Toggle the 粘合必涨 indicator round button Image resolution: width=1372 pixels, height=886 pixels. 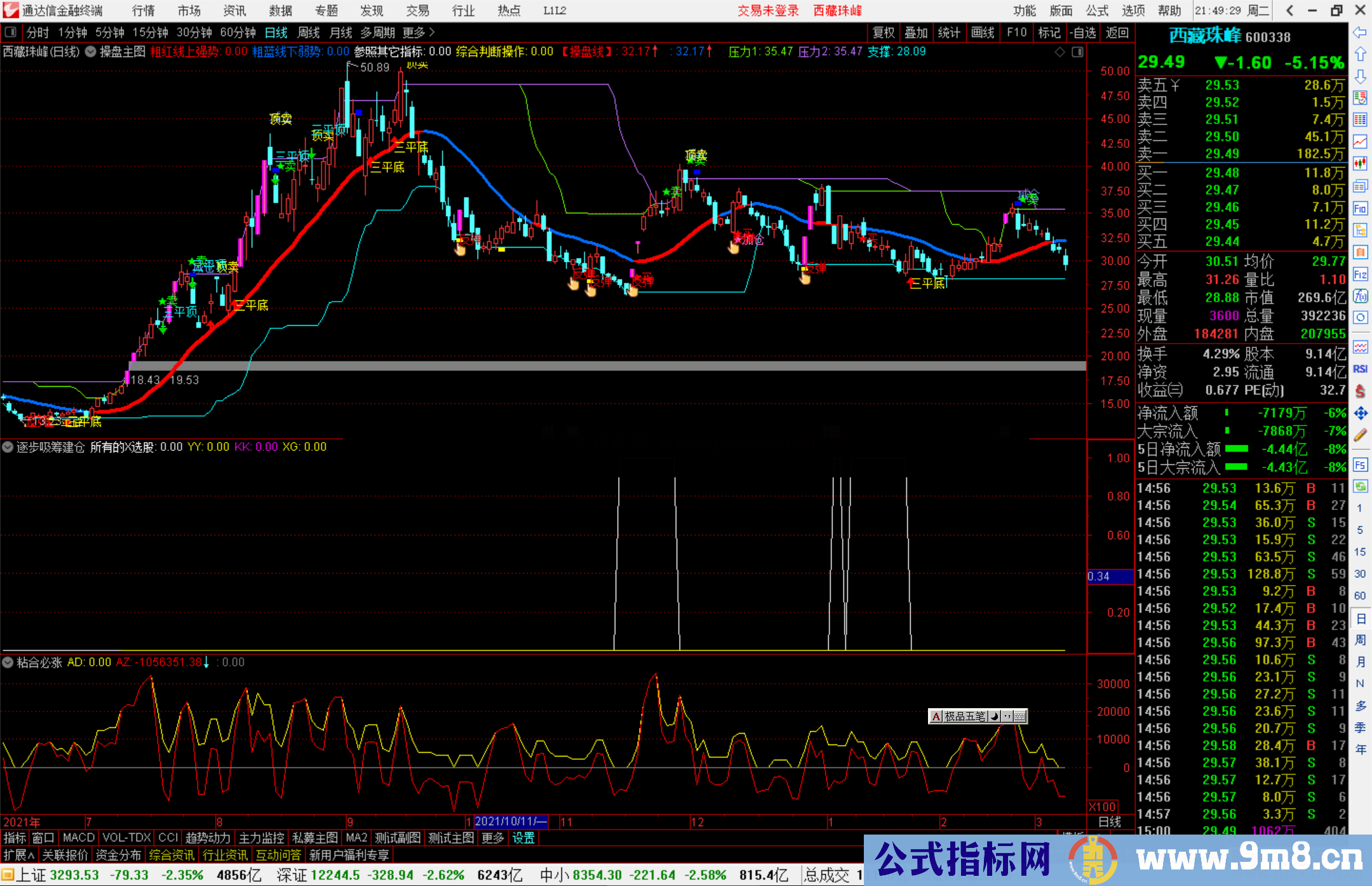[x=8, y=662]
